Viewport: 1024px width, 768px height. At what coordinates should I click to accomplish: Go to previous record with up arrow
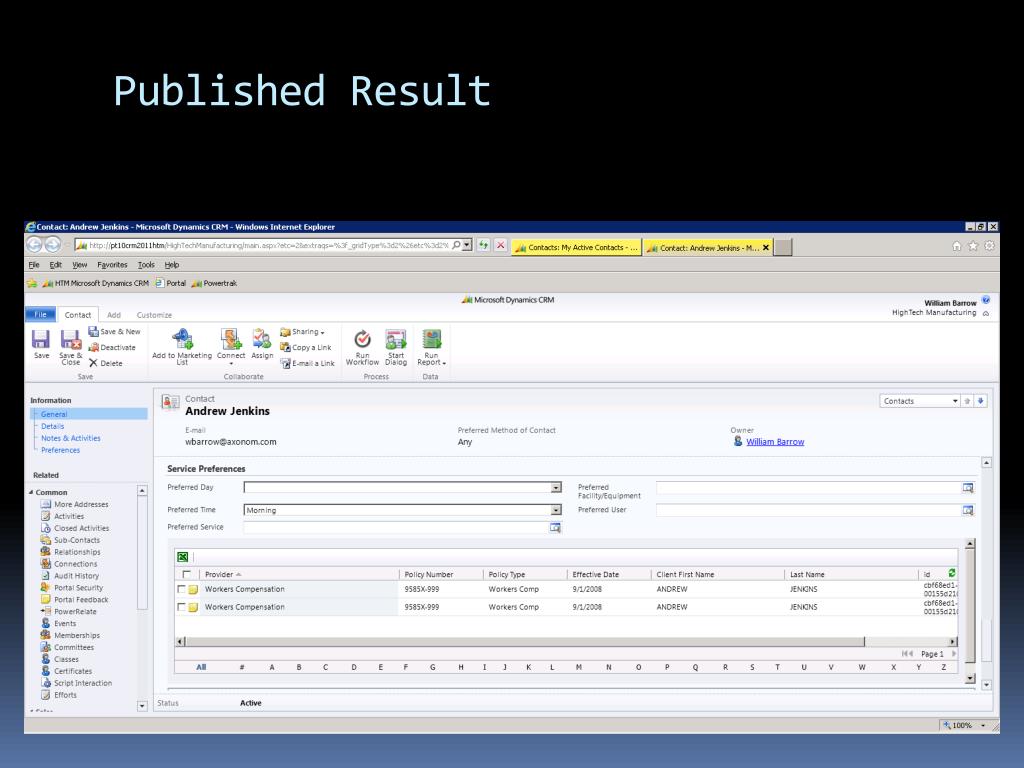967,401
